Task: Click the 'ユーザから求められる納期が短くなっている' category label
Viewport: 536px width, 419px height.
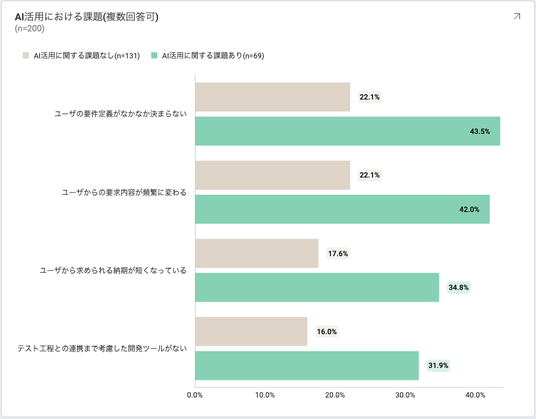Action: [113, 270]
